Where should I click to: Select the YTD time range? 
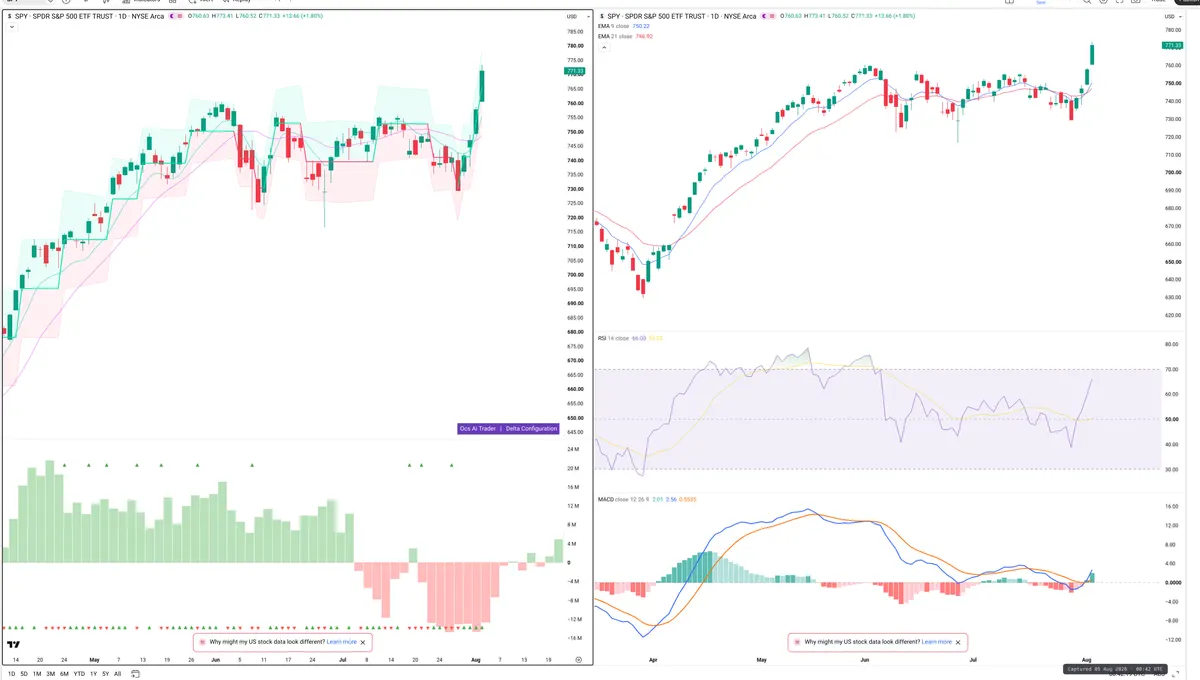pyautogui.click(x=79, y=674)
